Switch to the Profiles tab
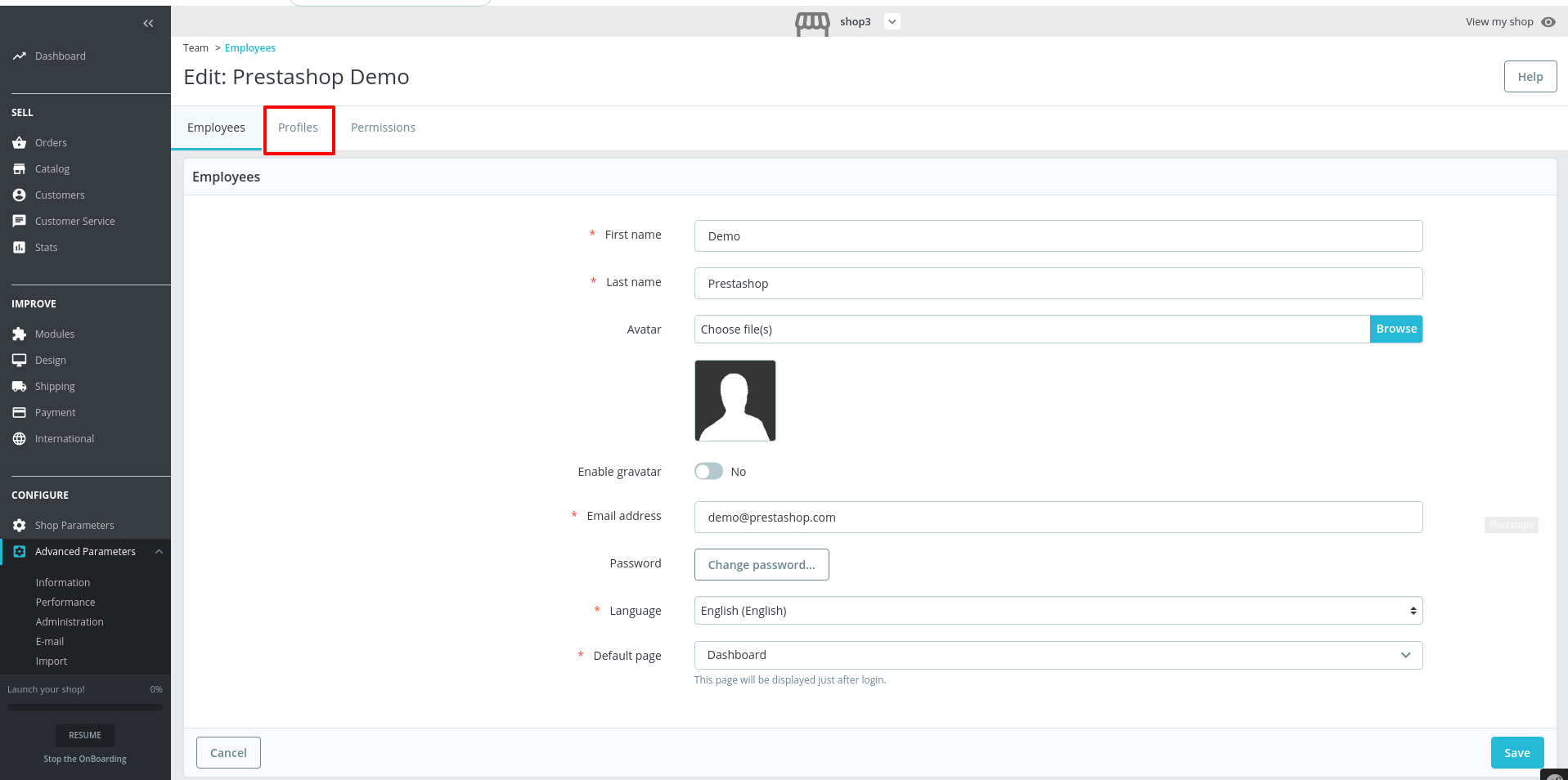This screenshot has width=1568, height=780. 299,128
